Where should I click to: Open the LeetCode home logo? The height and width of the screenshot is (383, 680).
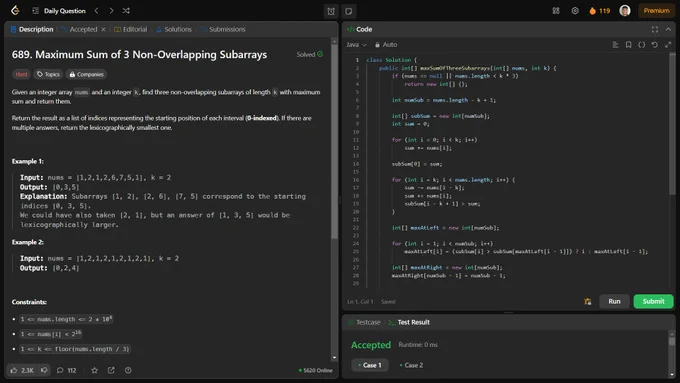pyautogui.click(x=15, y=10)
